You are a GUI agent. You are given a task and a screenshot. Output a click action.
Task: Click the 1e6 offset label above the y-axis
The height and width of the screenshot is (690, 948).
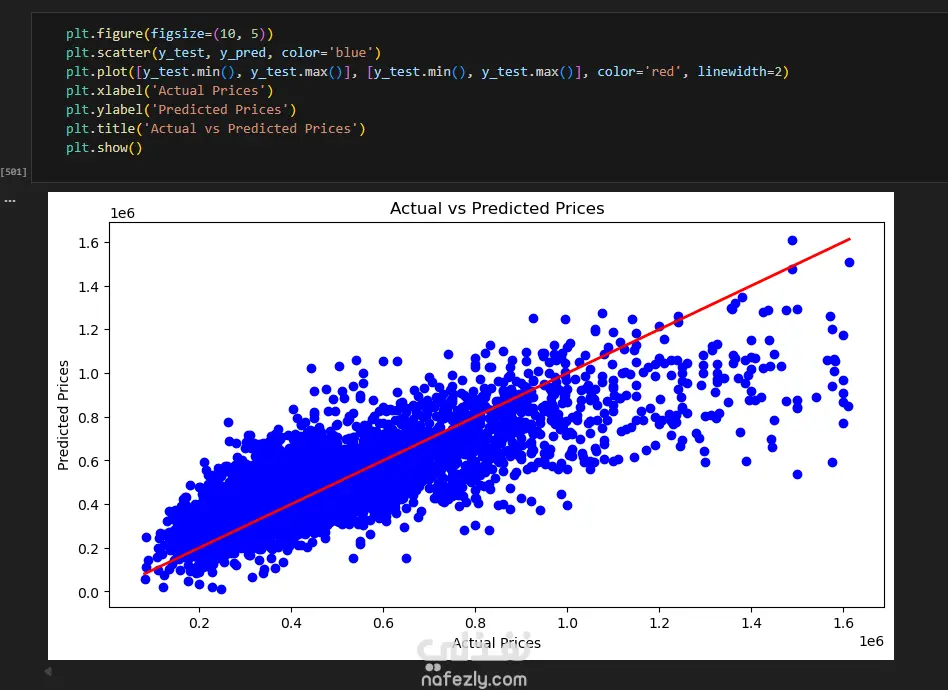click(122, 213)
